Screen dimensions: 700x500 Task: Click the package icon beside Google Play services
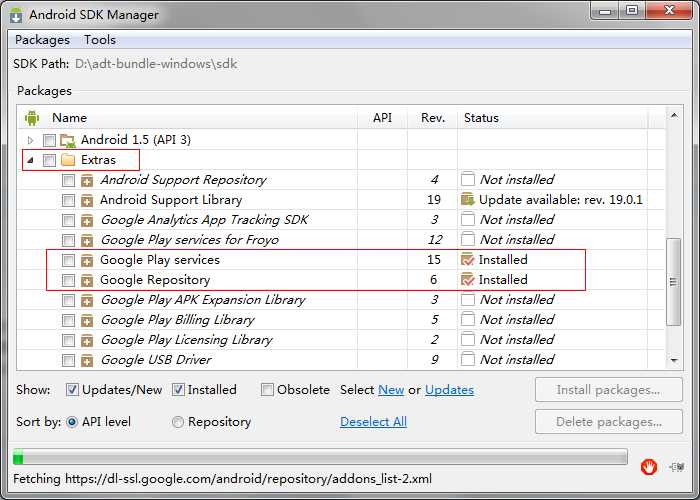pos(87,260)
